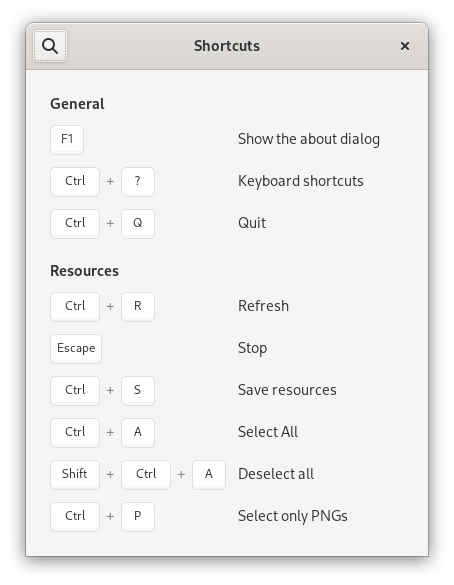Click the R key cap for Refresh
Screen dimensions: 454x585
[x=138, y=307]
